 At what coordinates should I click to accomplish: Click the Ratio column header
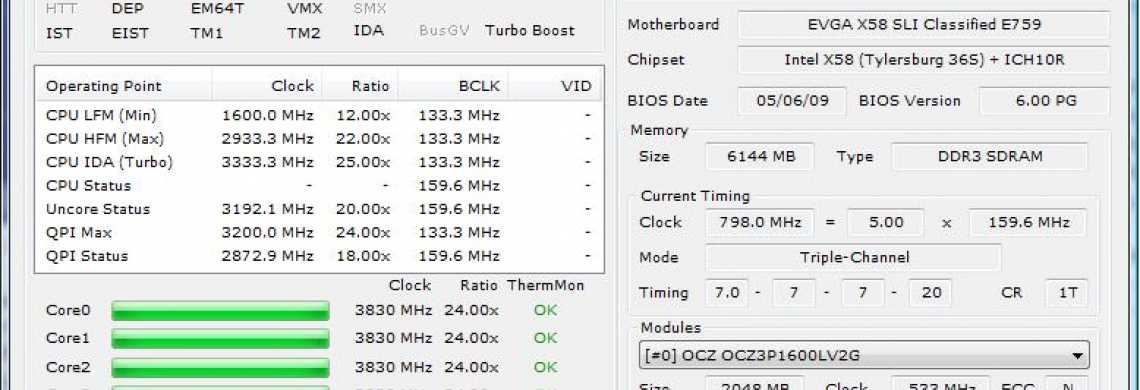(359, 86)
